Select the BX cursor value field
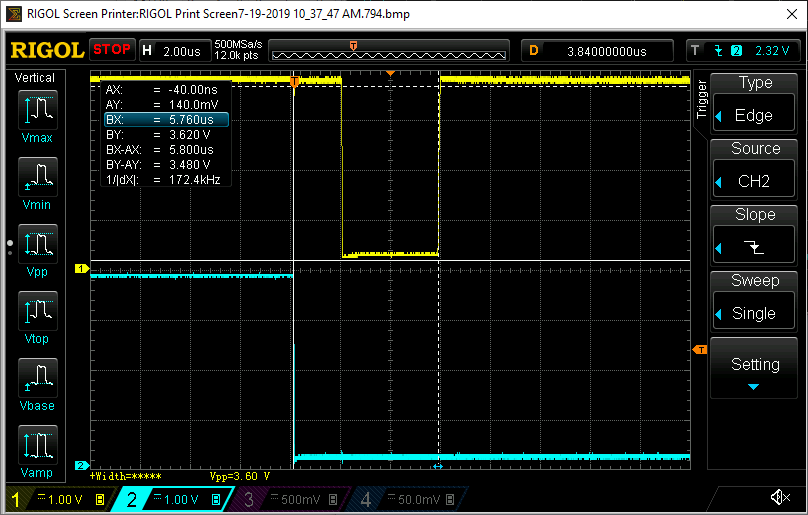Image resolution: width=808 pixels, height=515 pixels. click(166, 119)
